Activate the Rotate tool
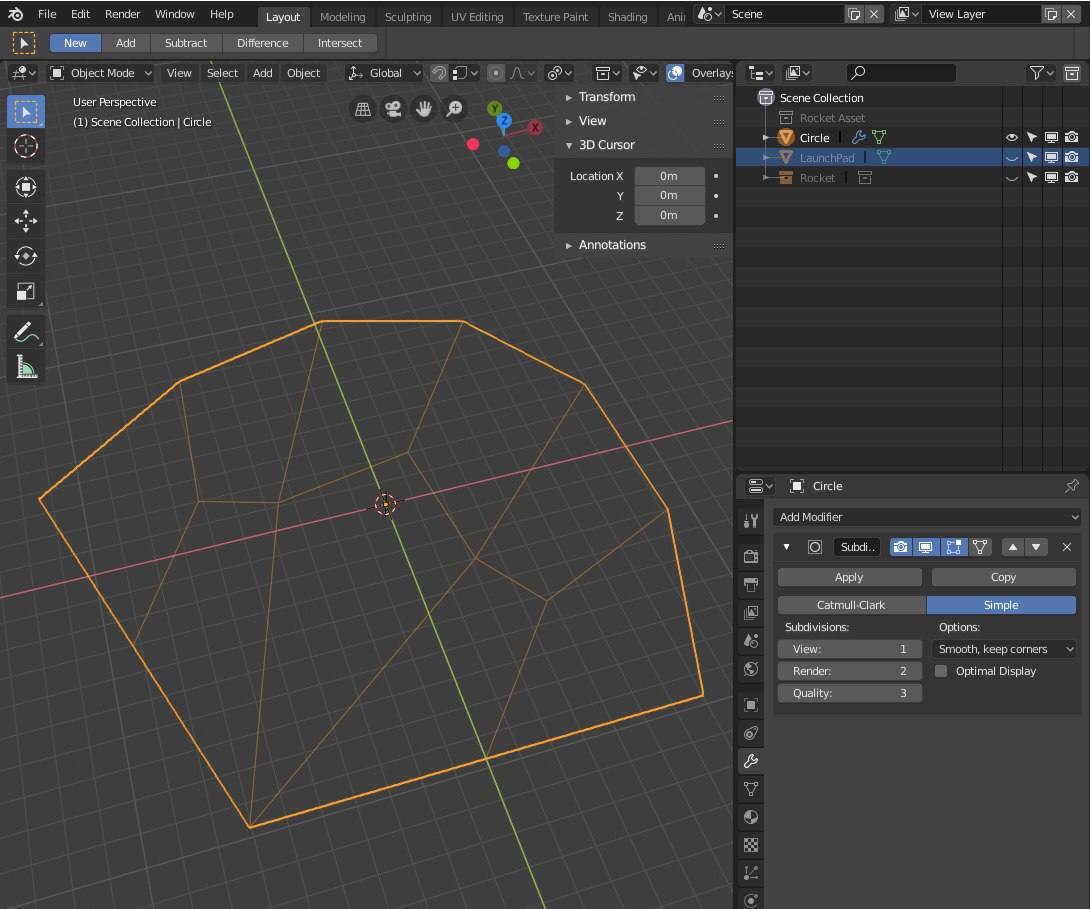Image resolution: width=1090 pixels, height=909 pixels. coord(26,256)
